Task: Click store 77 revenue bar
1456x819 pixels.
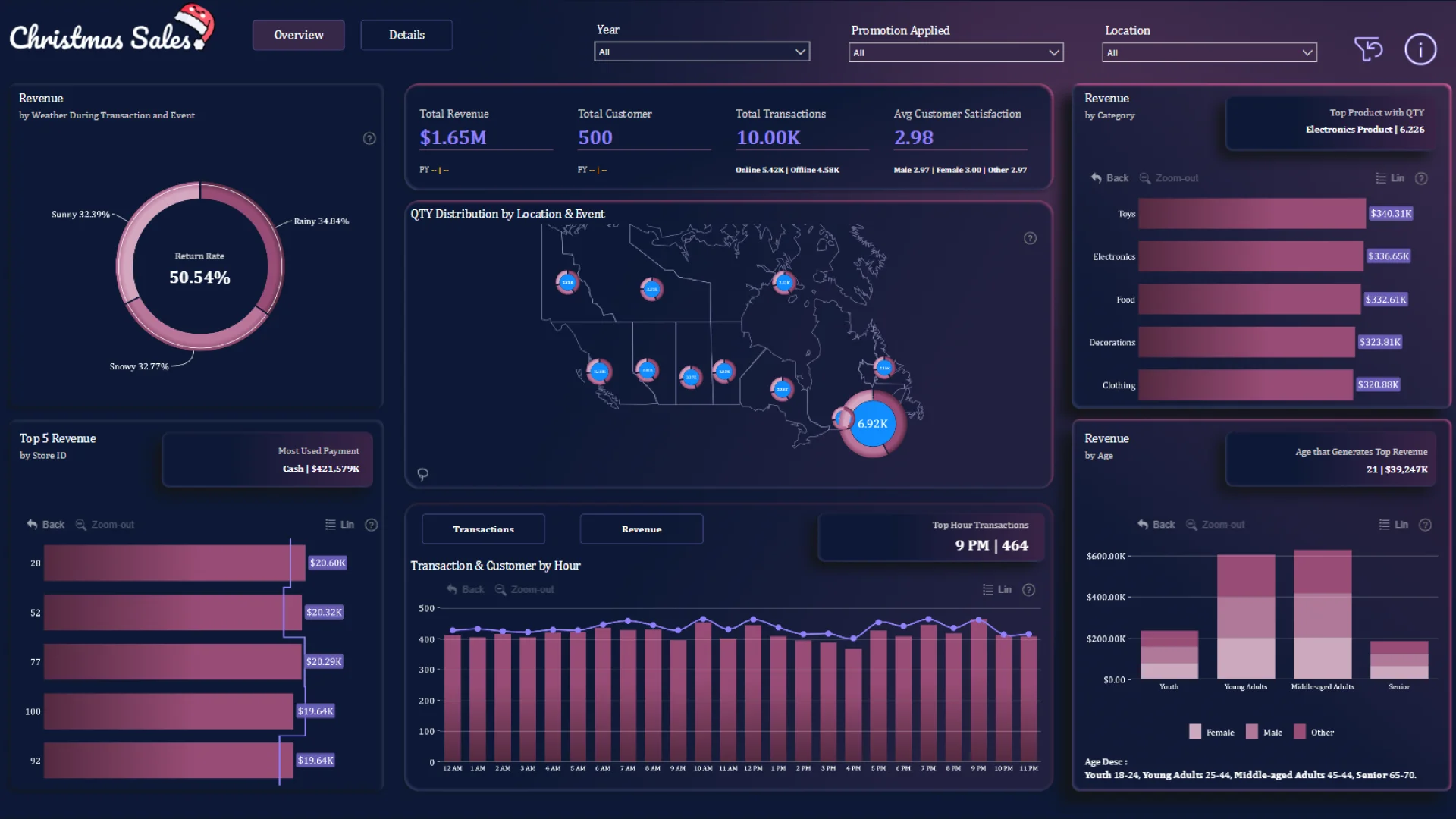Action: [173, 661]
